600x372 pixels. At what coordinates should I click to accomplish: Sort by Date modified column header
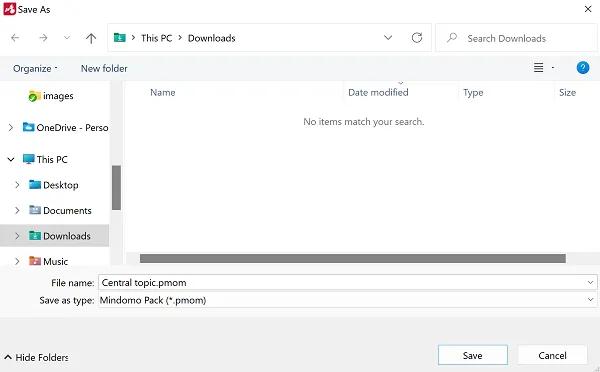tap(378, 93)
